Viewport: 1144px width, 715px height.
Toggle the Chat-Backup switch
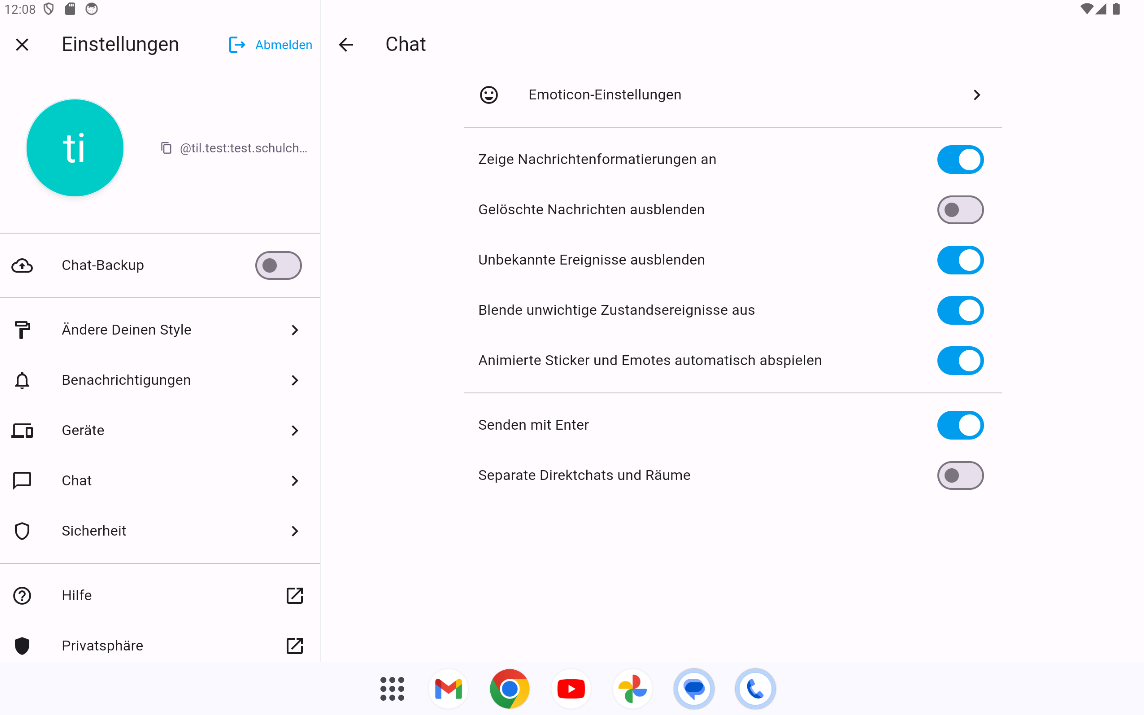278,266
